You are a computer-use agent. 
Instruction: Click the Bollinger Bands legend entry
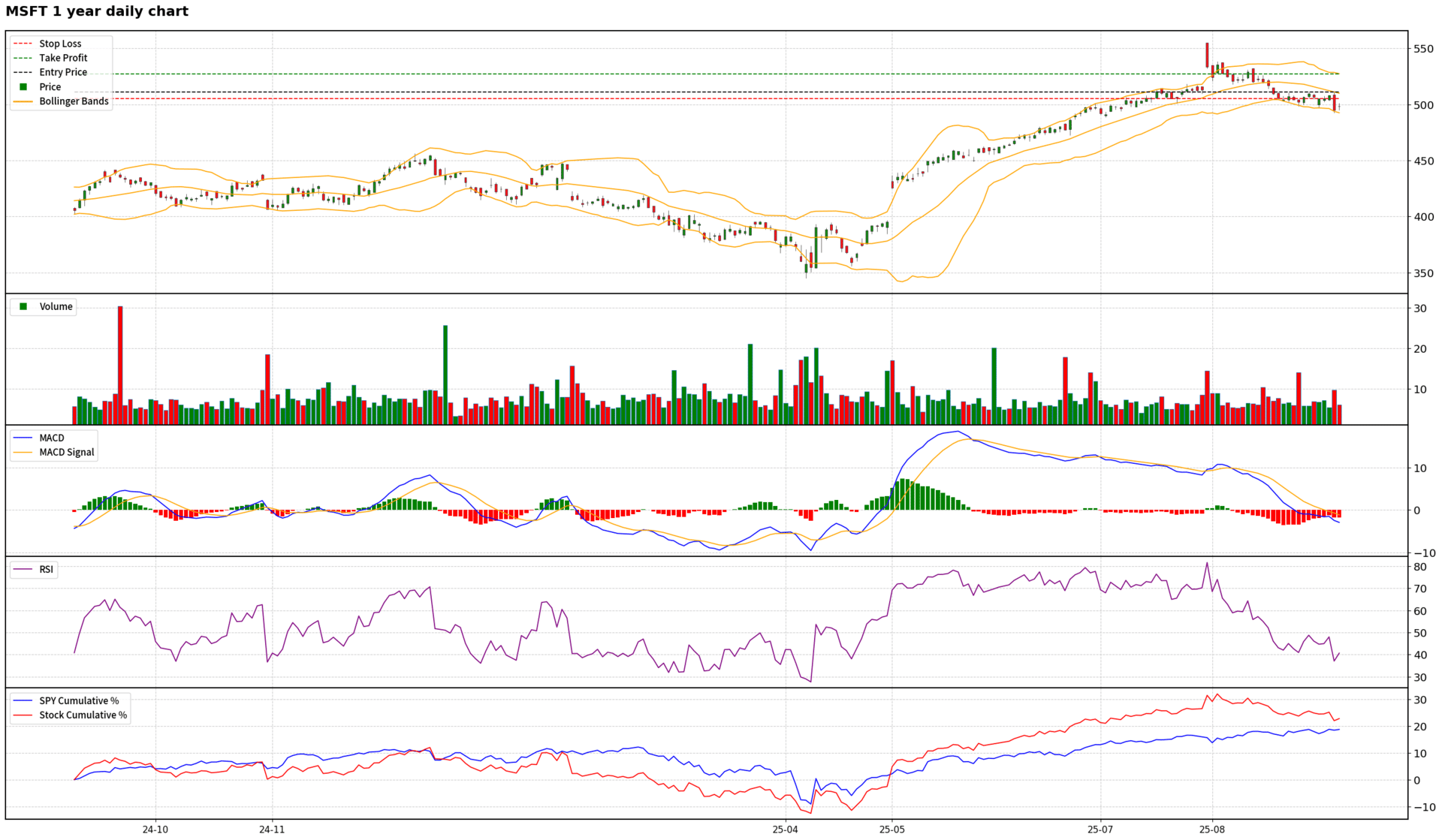click(74, 101)
